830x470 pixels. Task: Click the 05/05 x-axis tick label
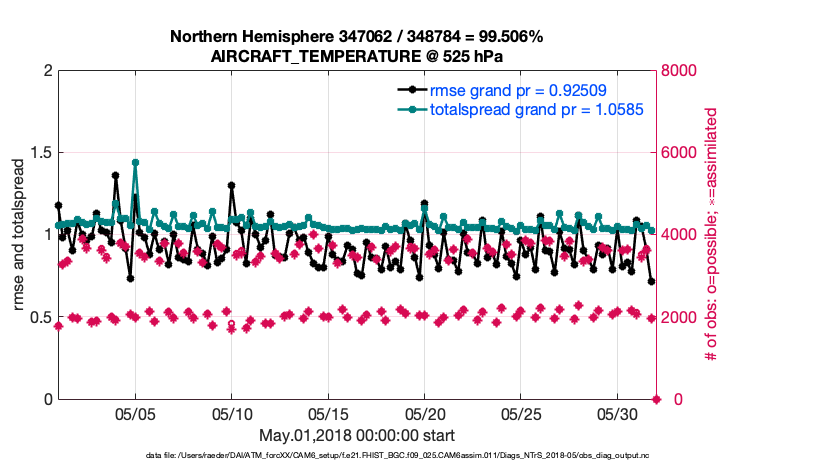[135, 414]
